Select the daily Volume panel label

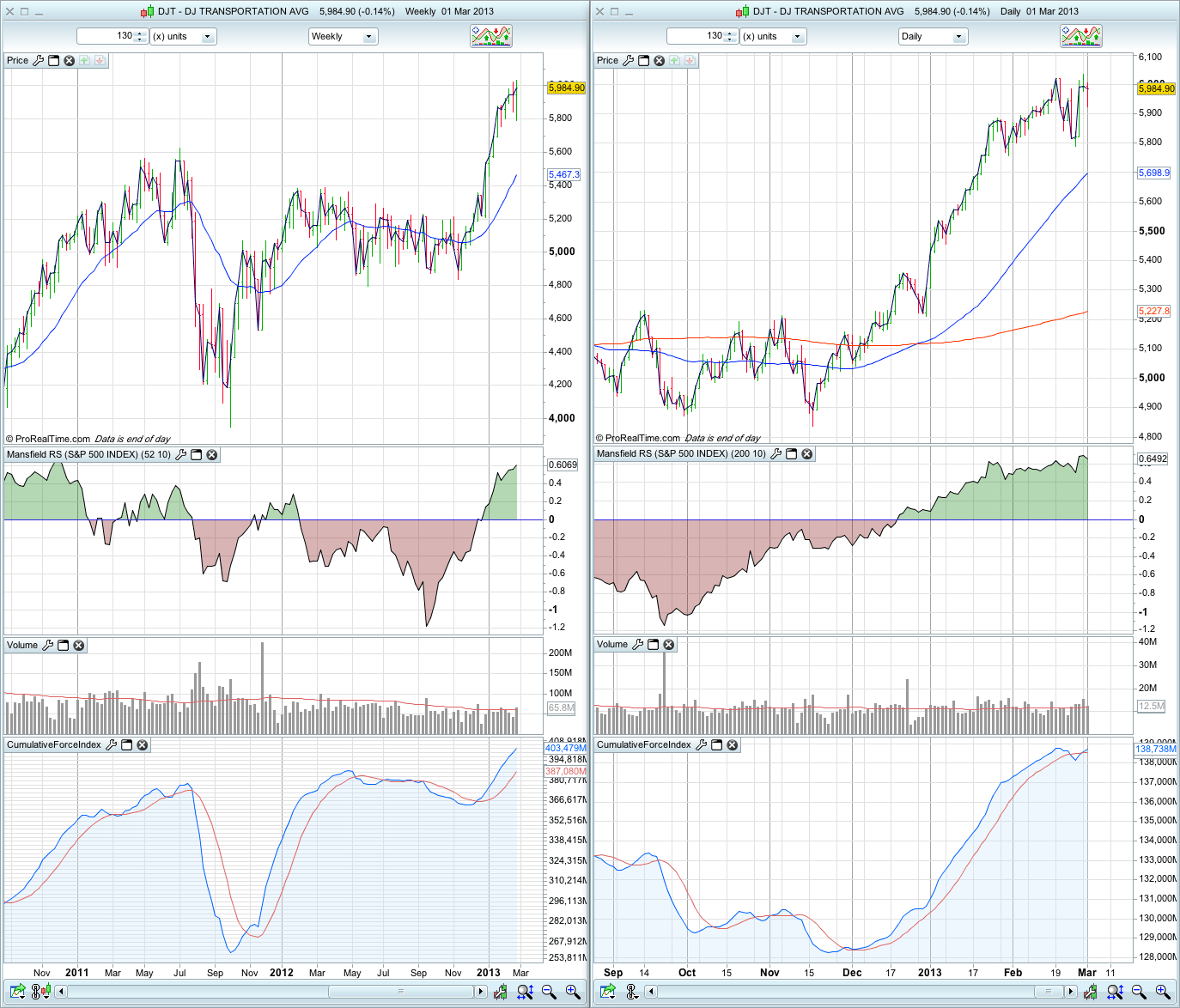(x=612, y=645)
